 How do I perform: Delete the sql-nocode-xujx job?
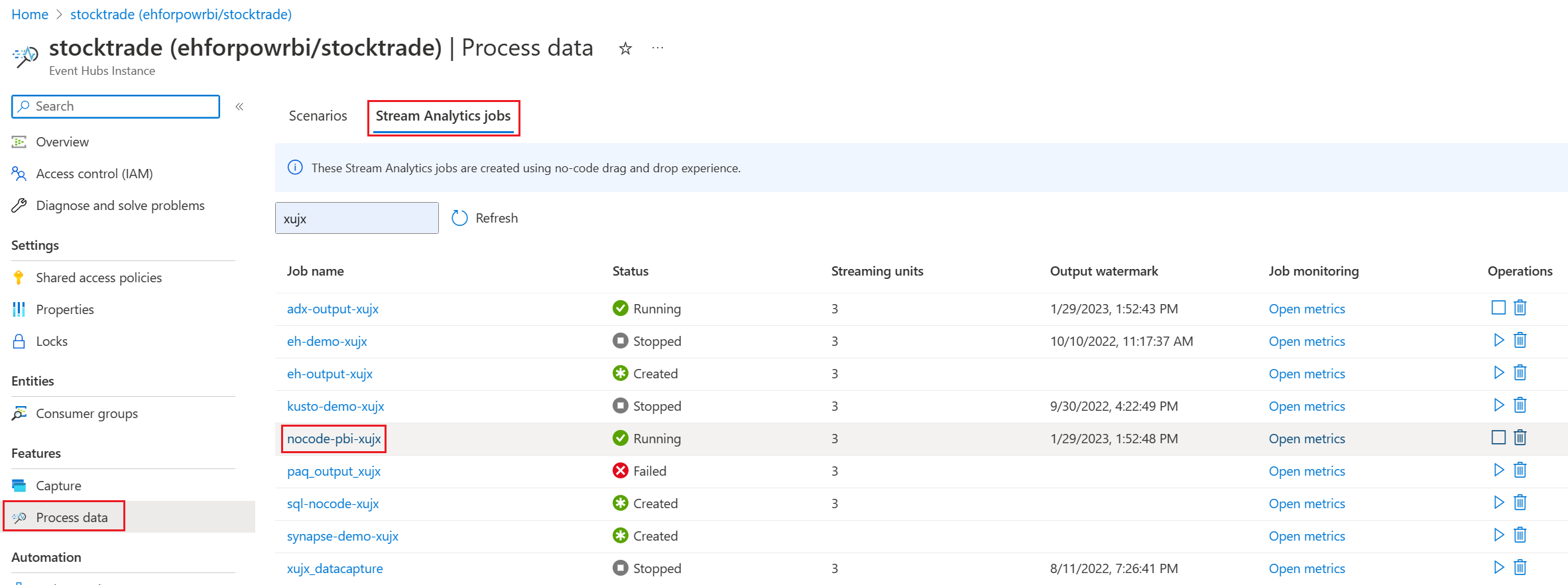(x=1520, y=502)
